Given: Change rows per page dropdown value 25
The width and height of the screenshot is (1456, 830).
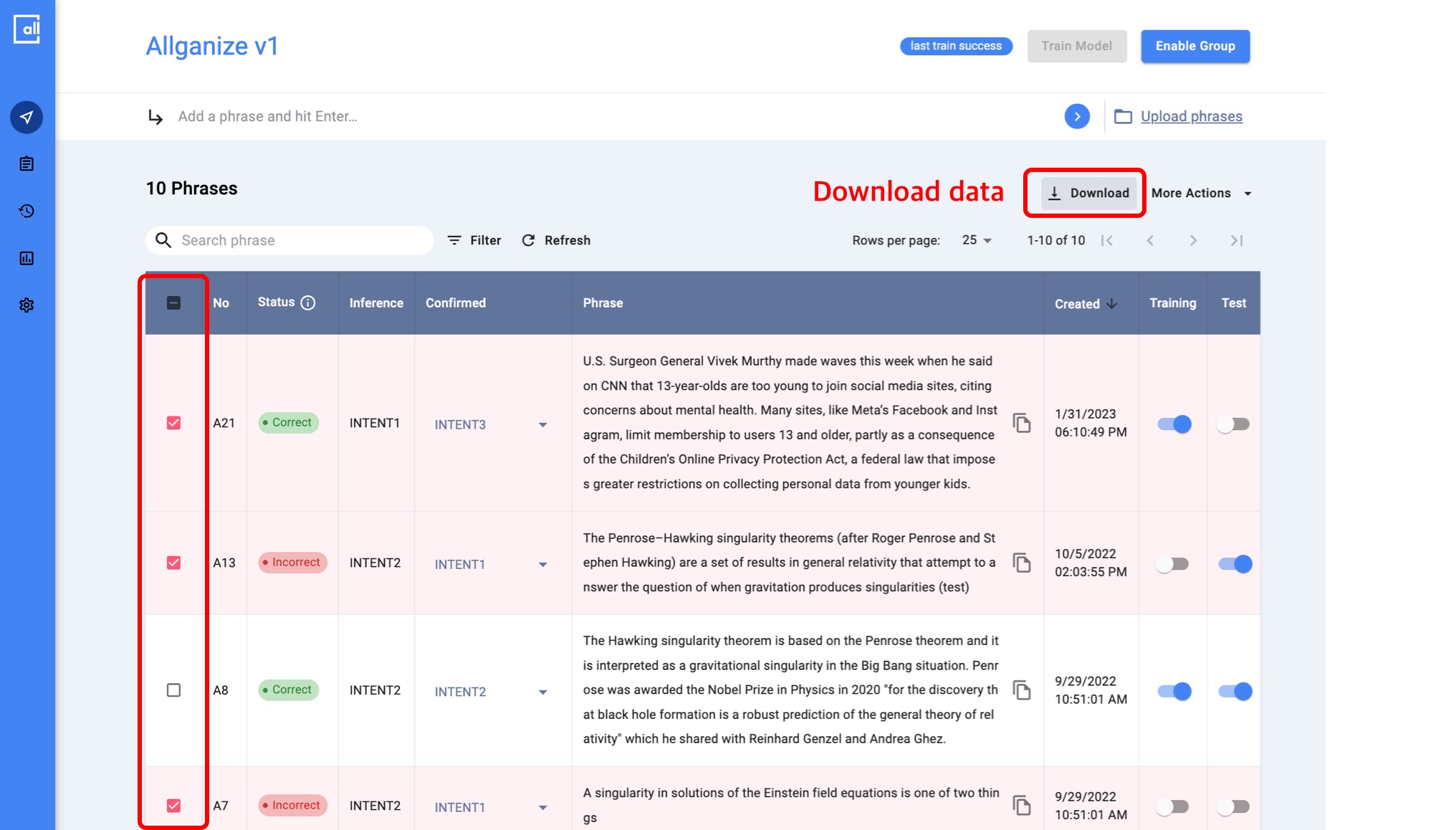Looking at the screenshot, I should coord(977,240).
